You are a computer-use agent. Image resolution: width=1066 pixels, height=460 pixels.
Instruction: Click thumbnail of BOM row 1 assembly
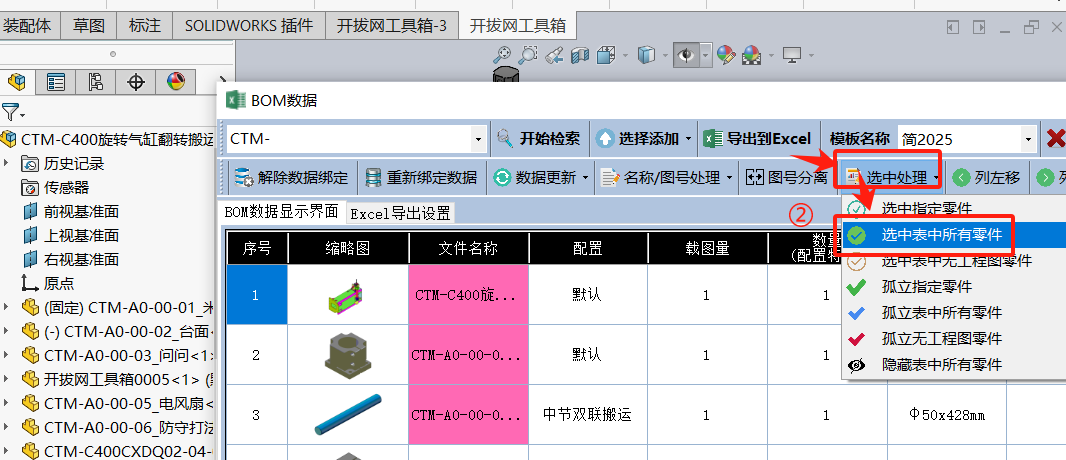(x=348, y=294)
